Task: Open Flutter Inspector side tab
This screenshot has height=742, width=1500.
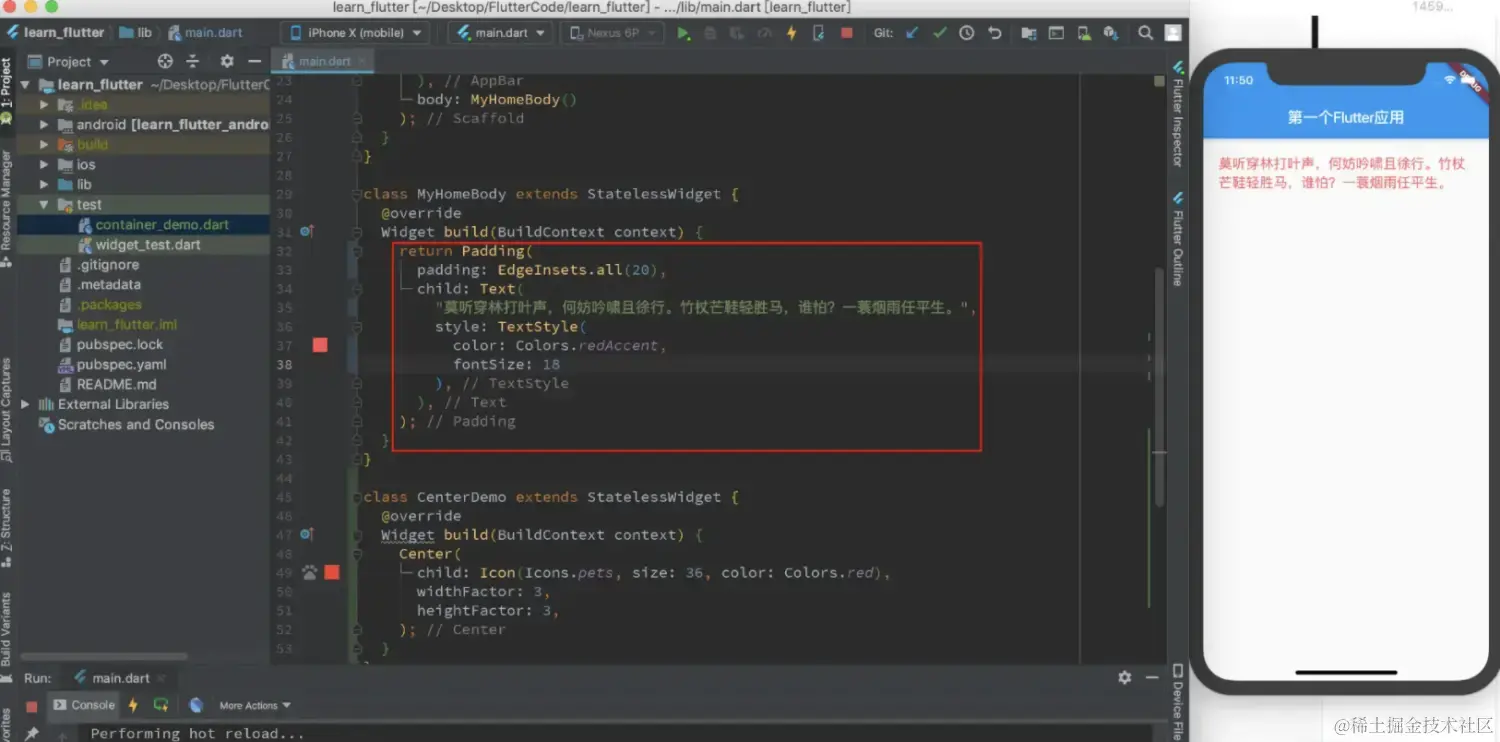Action: tap(1177, 113)
